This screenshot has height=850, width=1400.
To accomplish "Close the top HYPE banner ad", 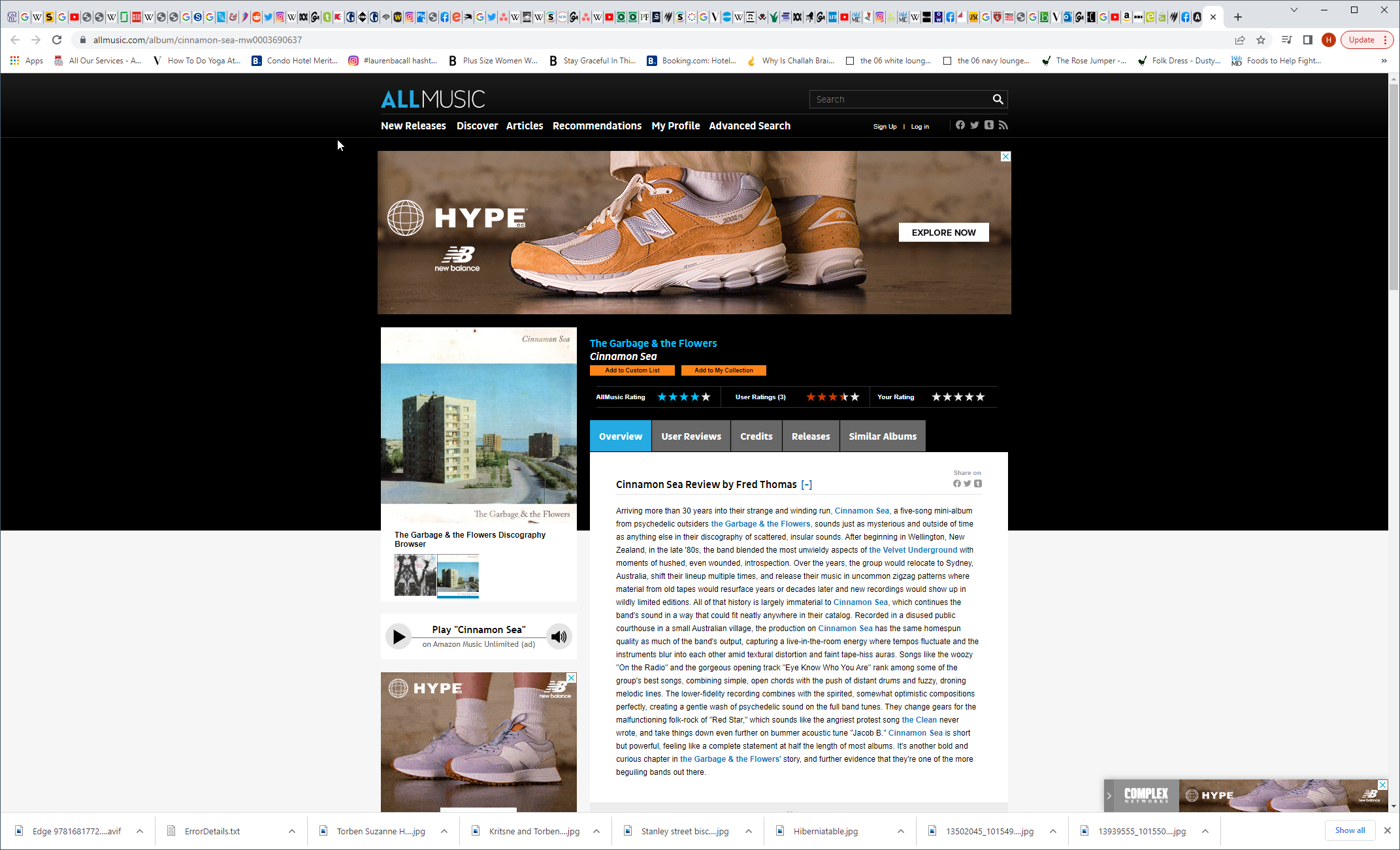I will click(x=1006, y=156).
